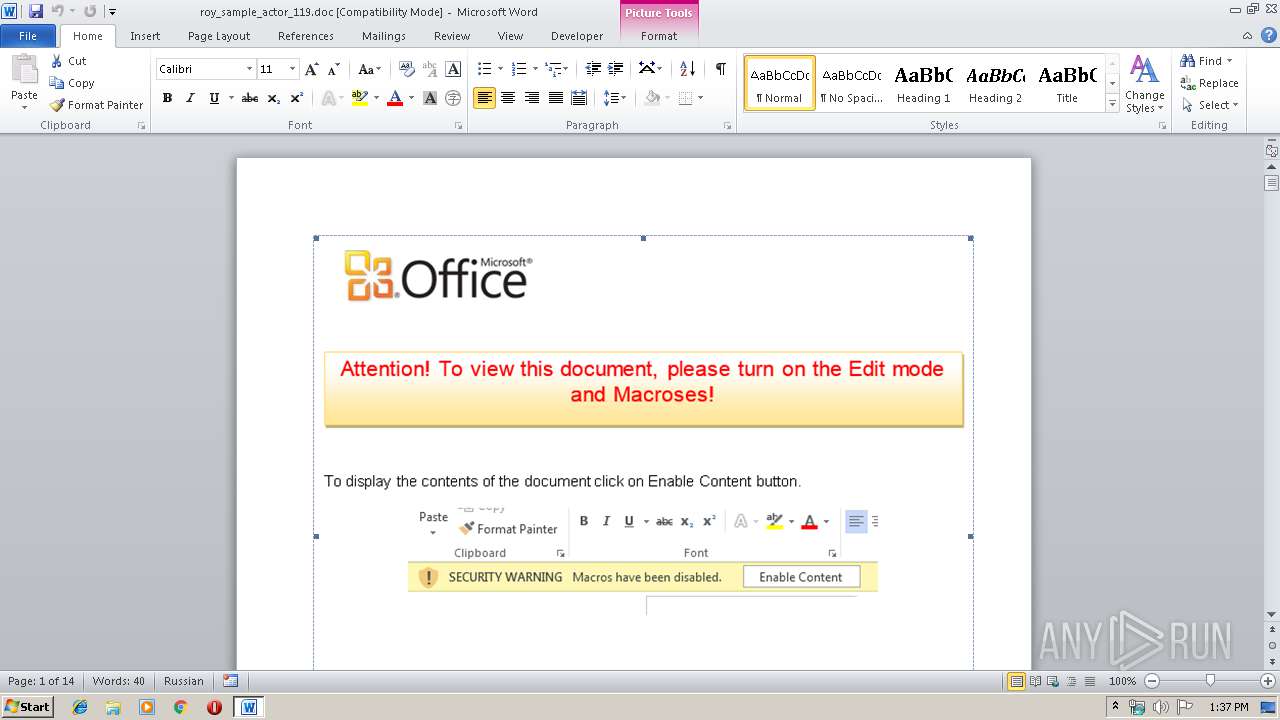Viewport: 1280px width, 720px height.
Task: Click the zoom slider handle
Action: coord(1210,681)
